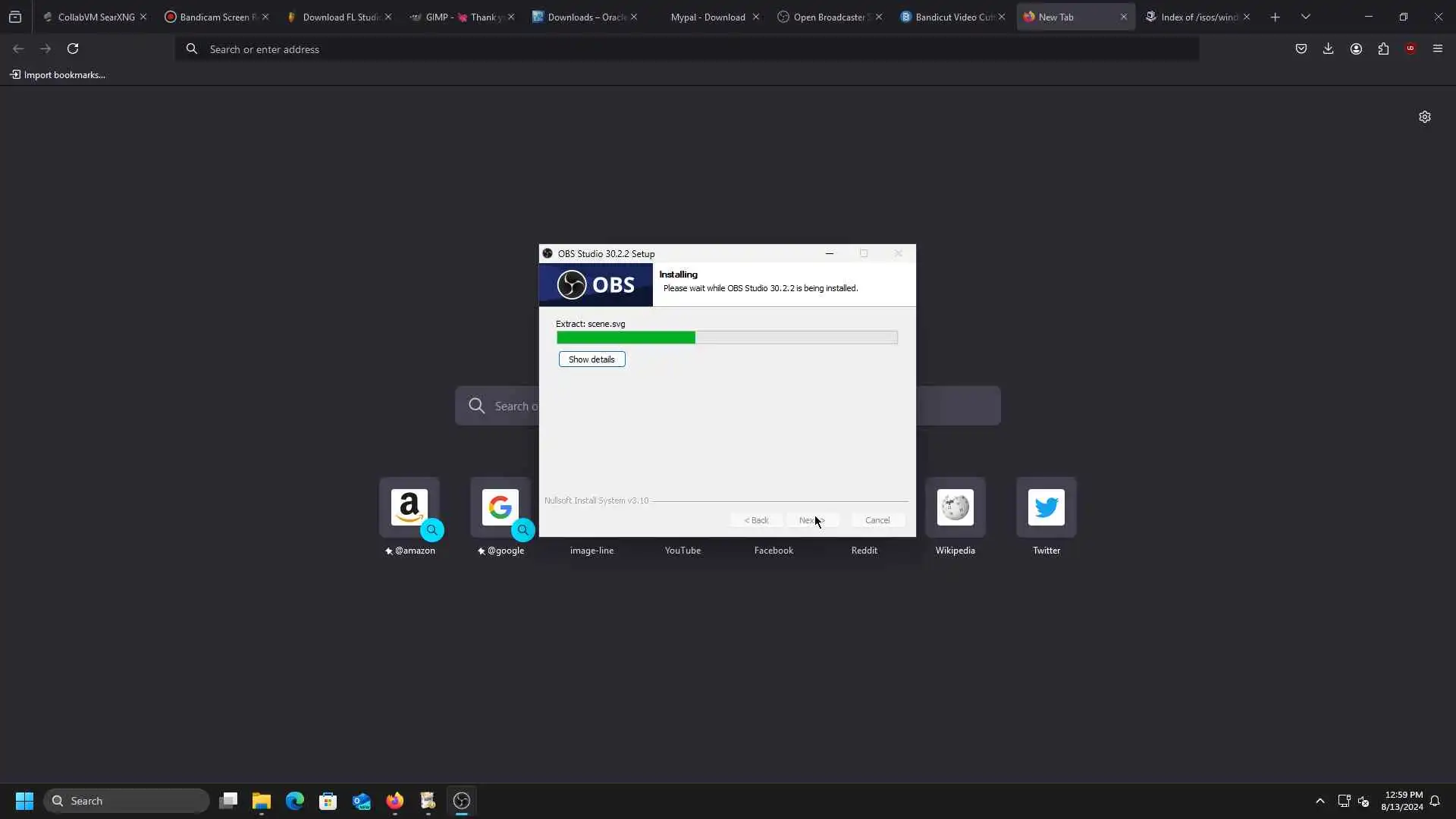Screen dimensions: 1456x819
Task: Reload the current page
Action: click(x=73, y=49)
